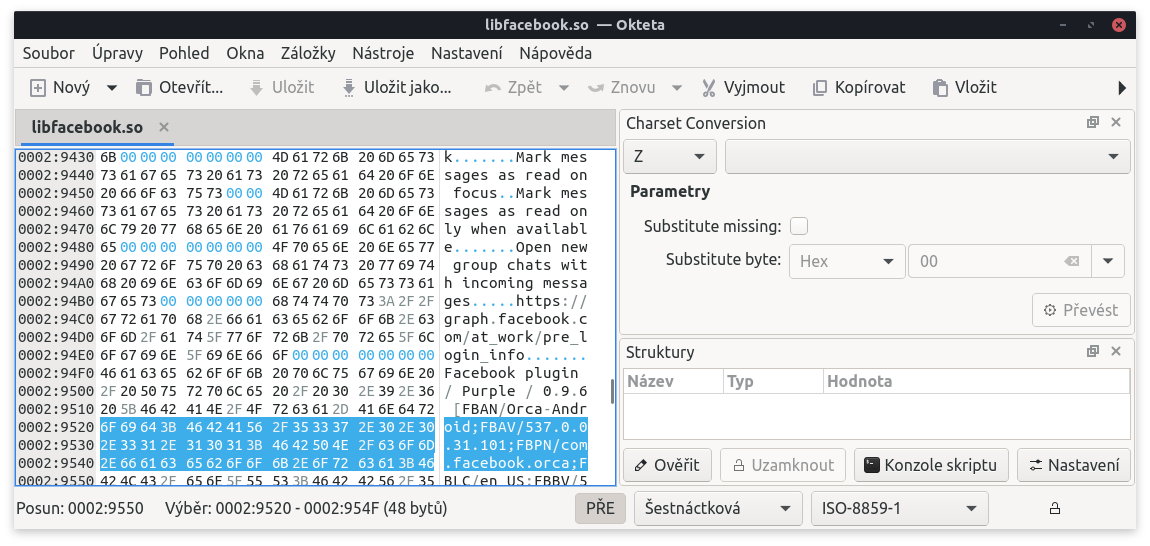This screenshot has height=546, width=1150.
Task: Float the Charset Conversion panel
Action: pyautogui.click(x=1093, y=123)
